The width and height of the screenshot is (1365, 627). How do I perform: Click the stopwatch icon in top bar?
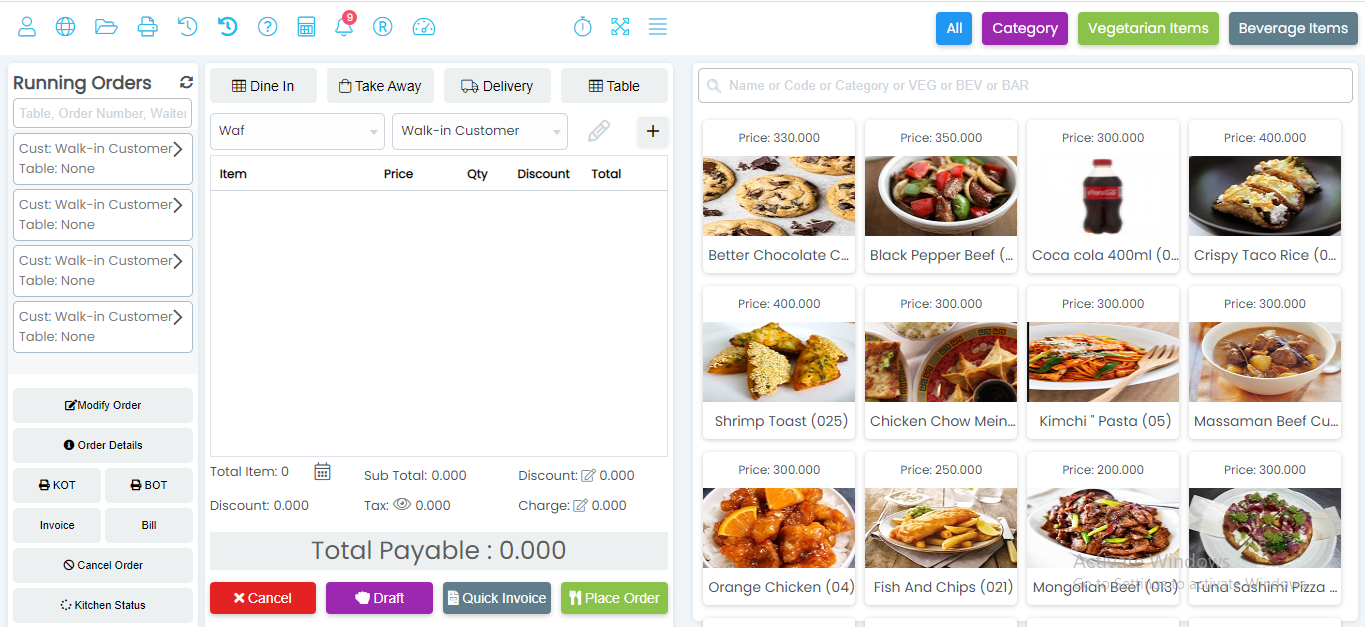pyautogui.click(x=583, y=27)
